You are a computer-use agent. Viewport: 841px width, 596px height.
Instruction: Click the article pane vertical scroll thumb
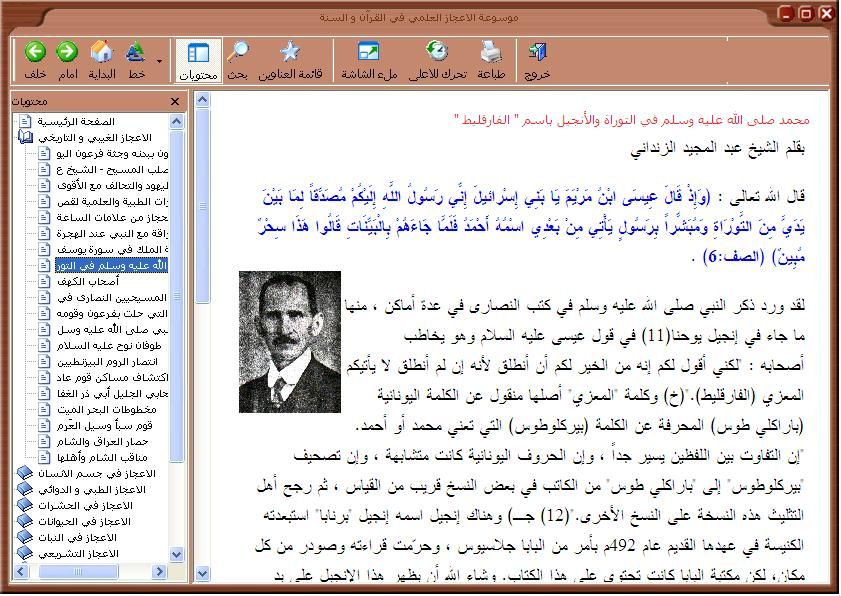point(202,206)
